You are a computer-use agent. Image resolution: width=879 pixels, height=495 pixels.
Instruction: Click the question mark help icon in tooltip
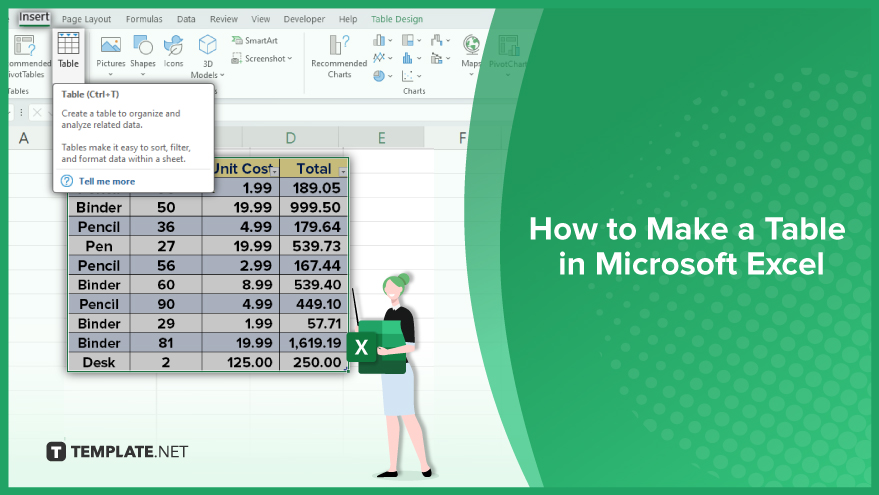coord(67,181)
